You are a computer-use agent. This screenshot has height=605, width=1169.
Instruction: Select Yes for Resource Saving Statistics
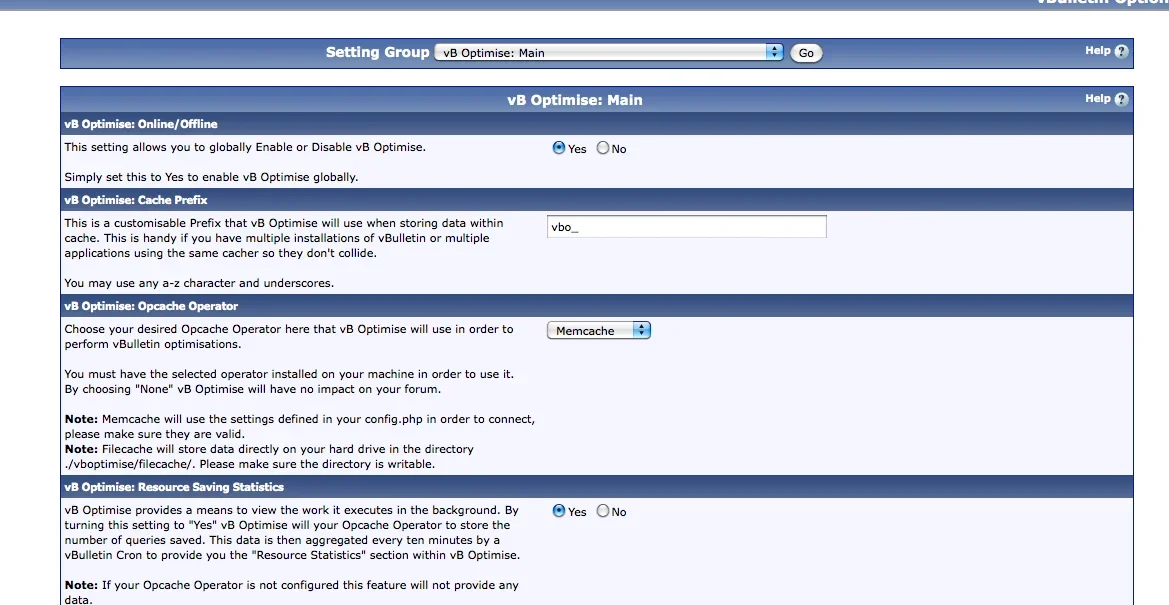[558, 511]
